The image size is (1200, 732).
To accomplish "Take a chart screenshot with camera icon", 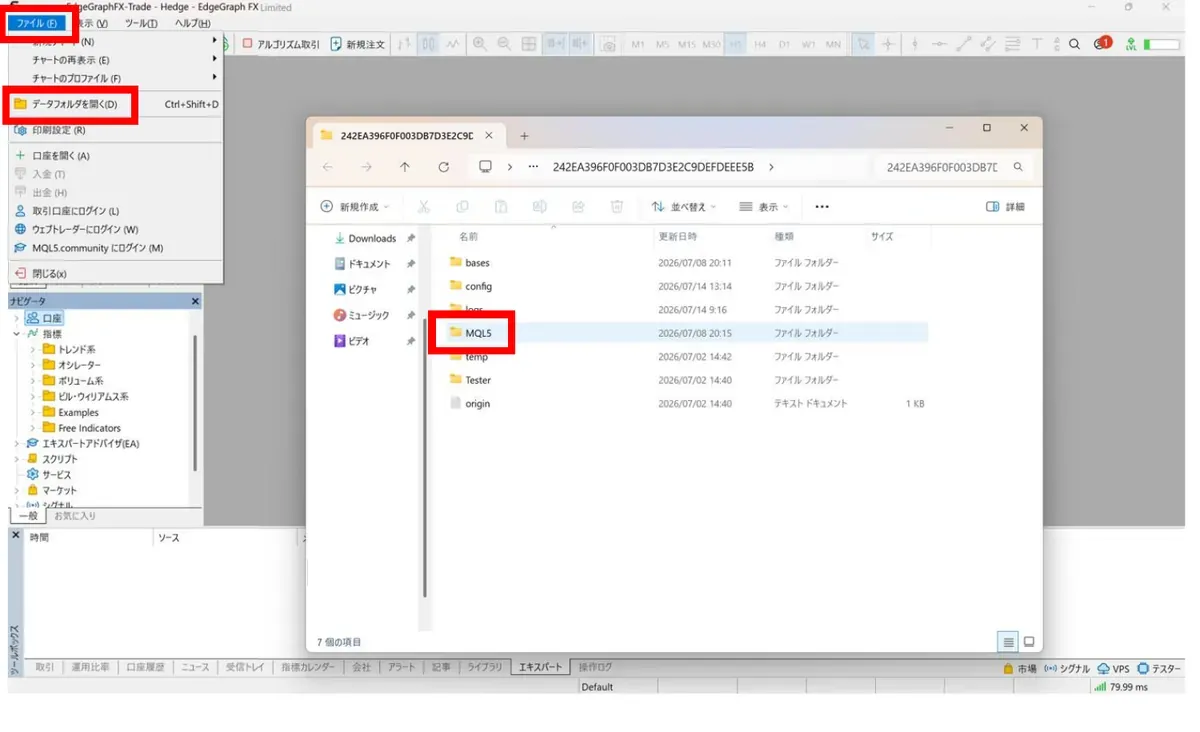I will point(607,44).
